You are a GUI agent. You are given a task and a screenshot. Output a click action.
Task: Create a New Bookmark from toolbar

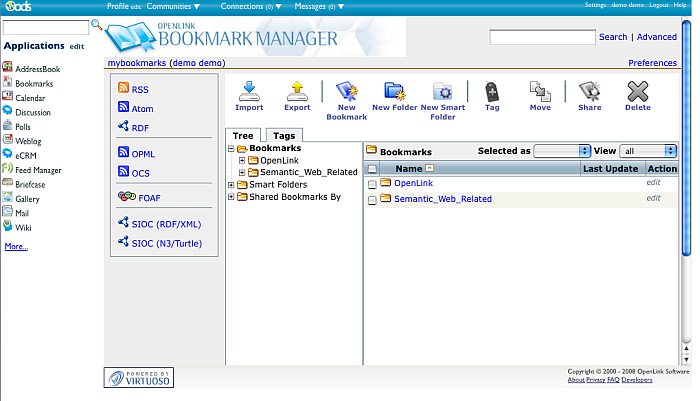[346, 91]
